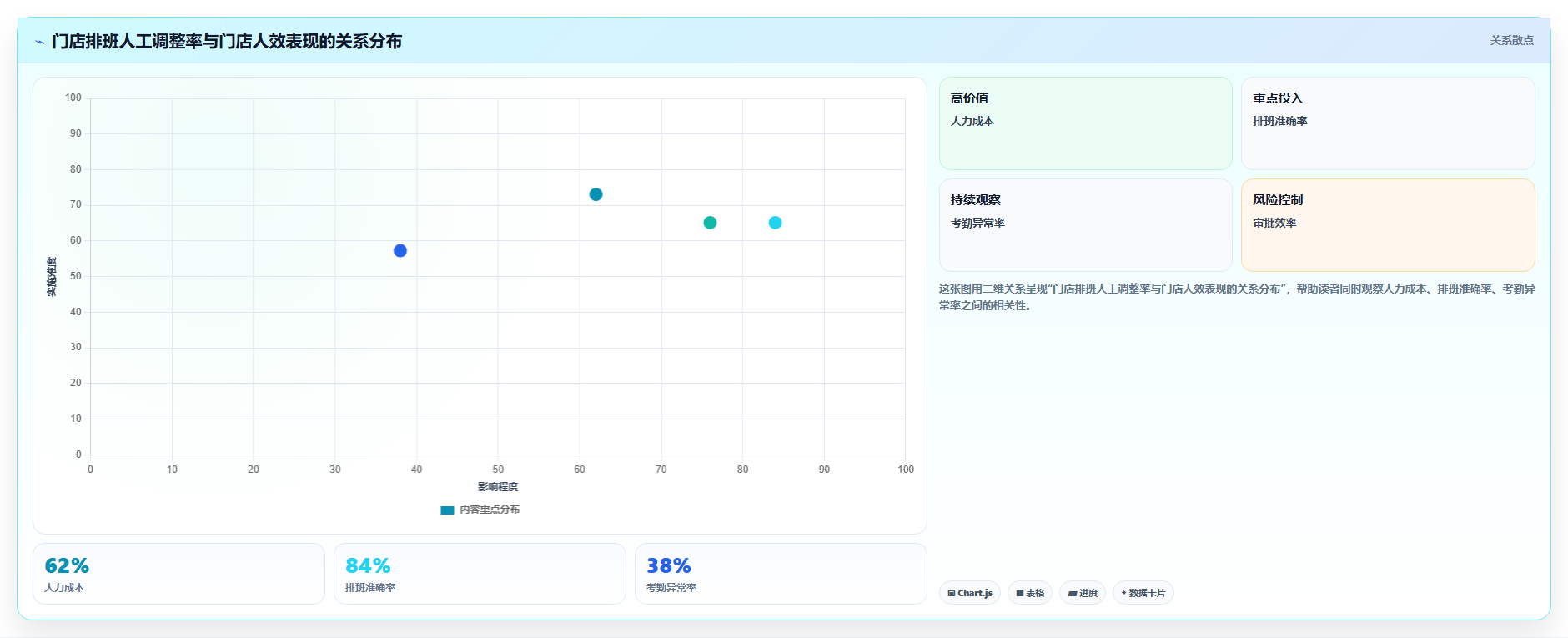1568x638 pixels.
Task: Open the 持续观察 考勤异常率 card
Action: click(x=1085, y=225)
